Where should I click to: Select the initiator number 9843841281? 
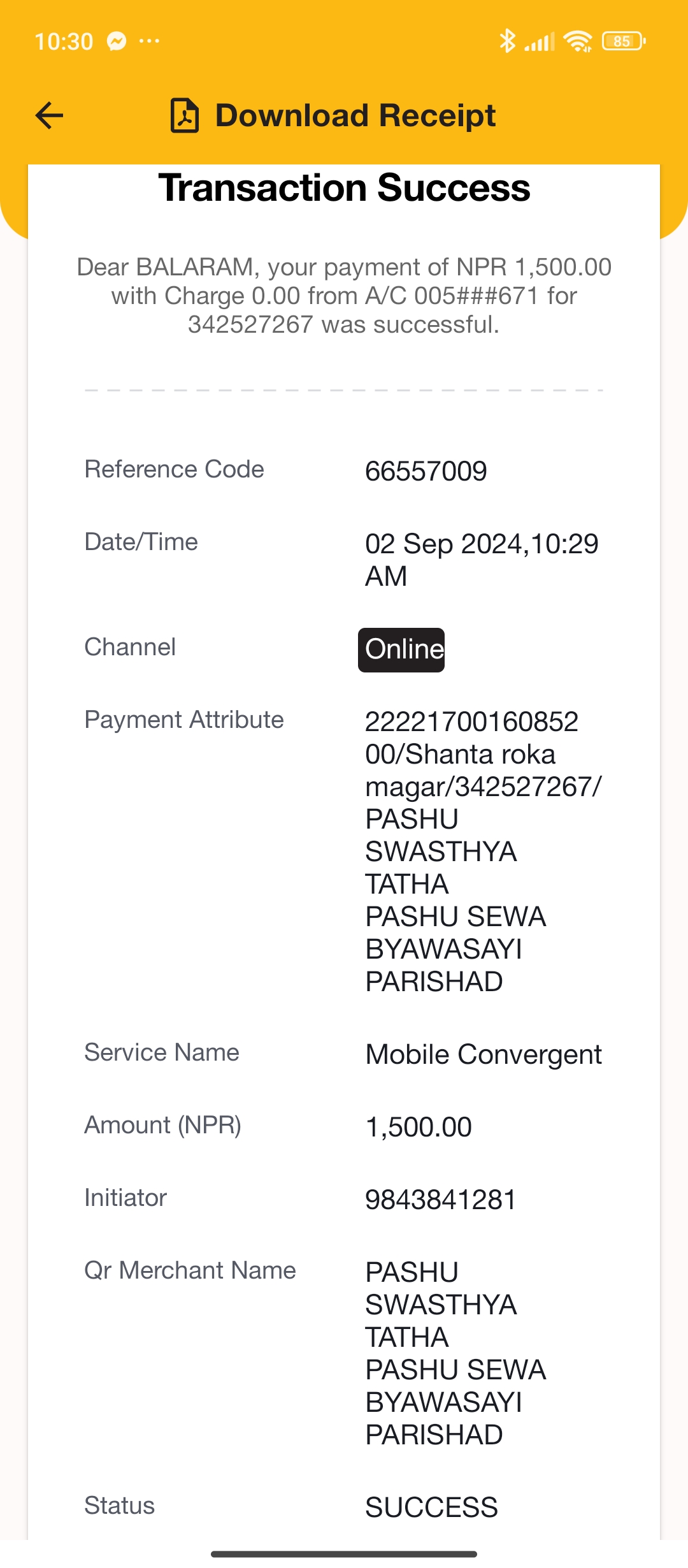coord(440,1200)
